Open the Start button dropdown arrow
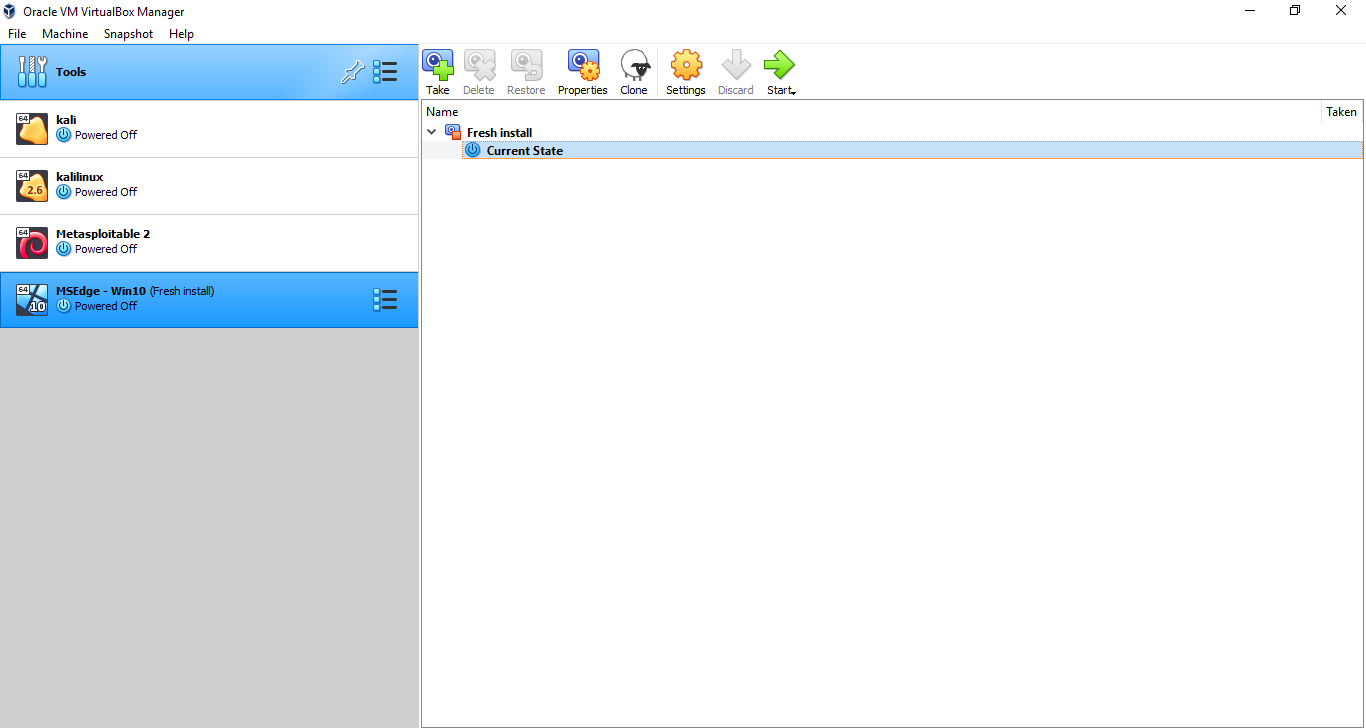Viewport: 1366px width, 728px height. pyautogui.click(x=792, y=92)
